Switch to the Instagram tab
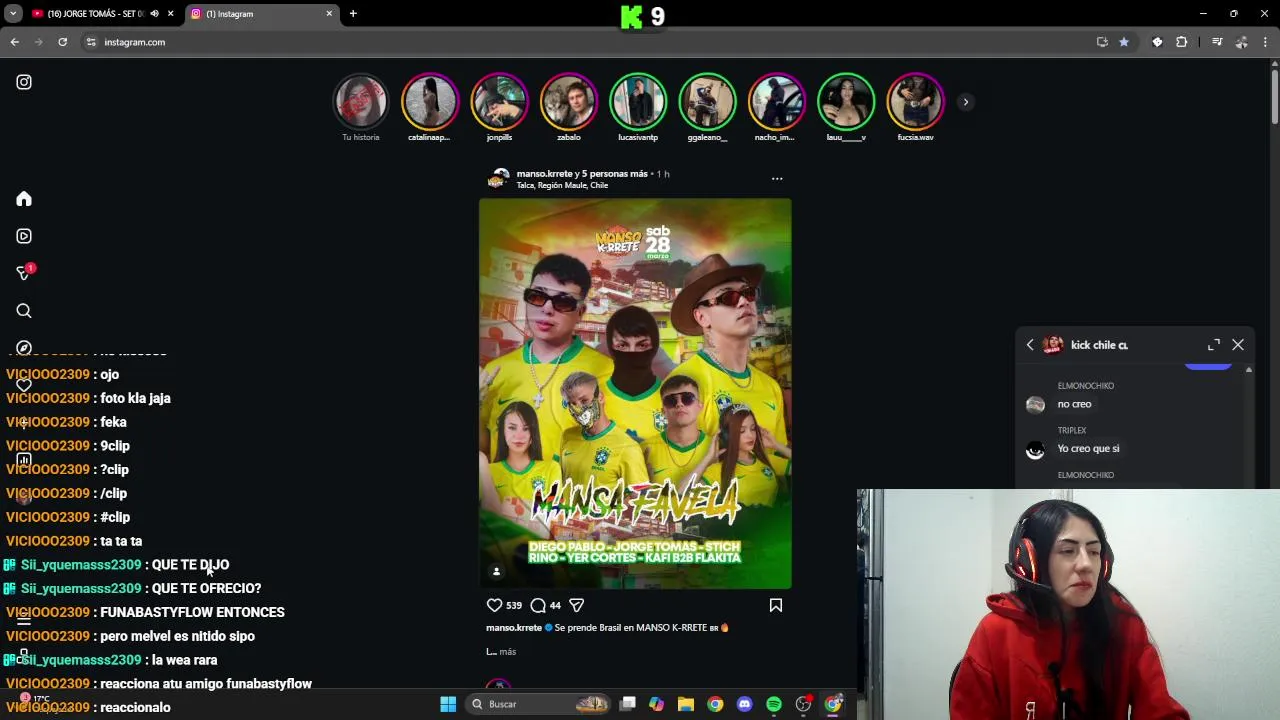Screen dimensions: 1280x720 (x=262, y=14)
